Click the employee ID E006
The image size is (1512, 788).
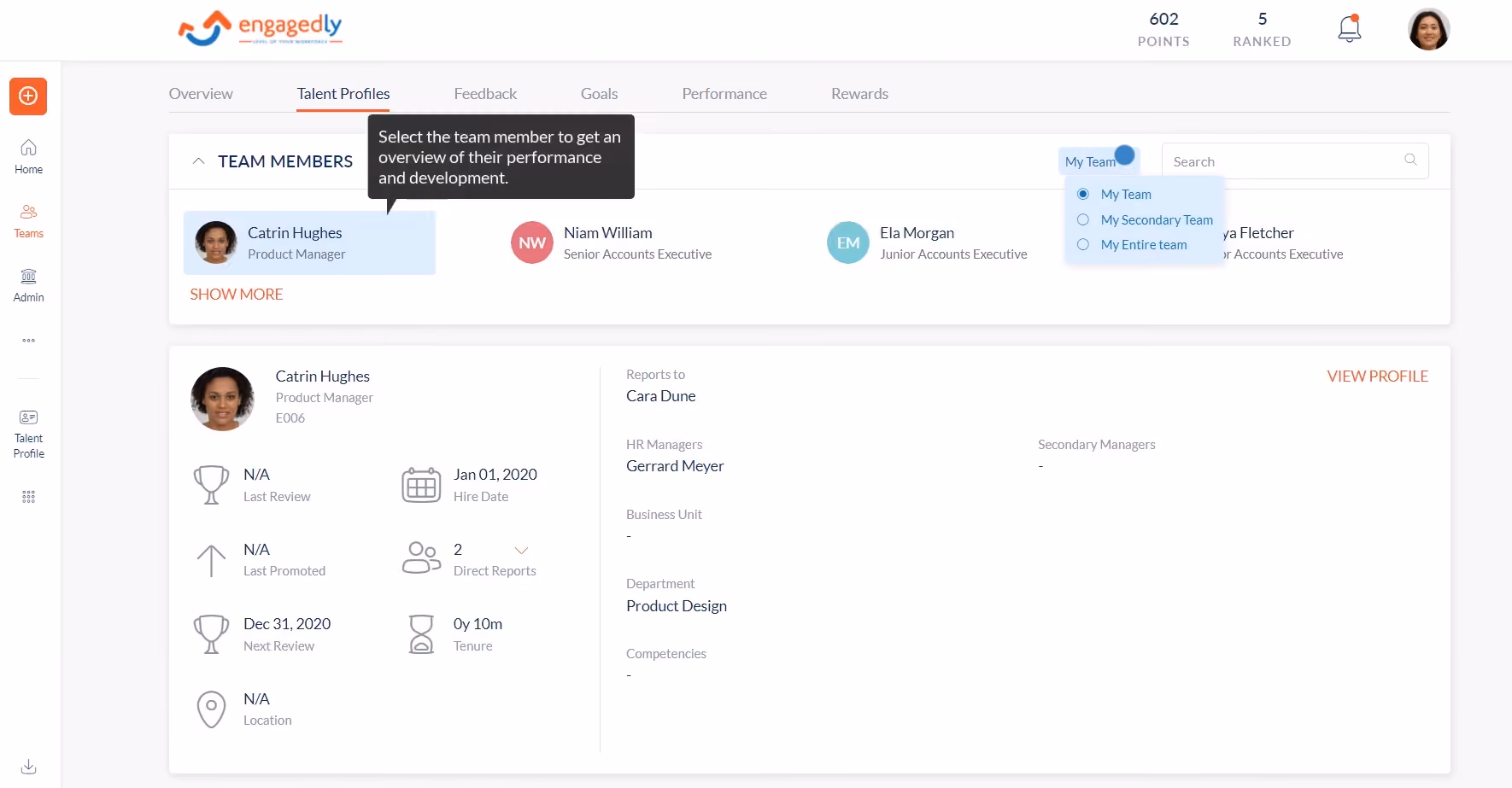(x=290, y=418)
